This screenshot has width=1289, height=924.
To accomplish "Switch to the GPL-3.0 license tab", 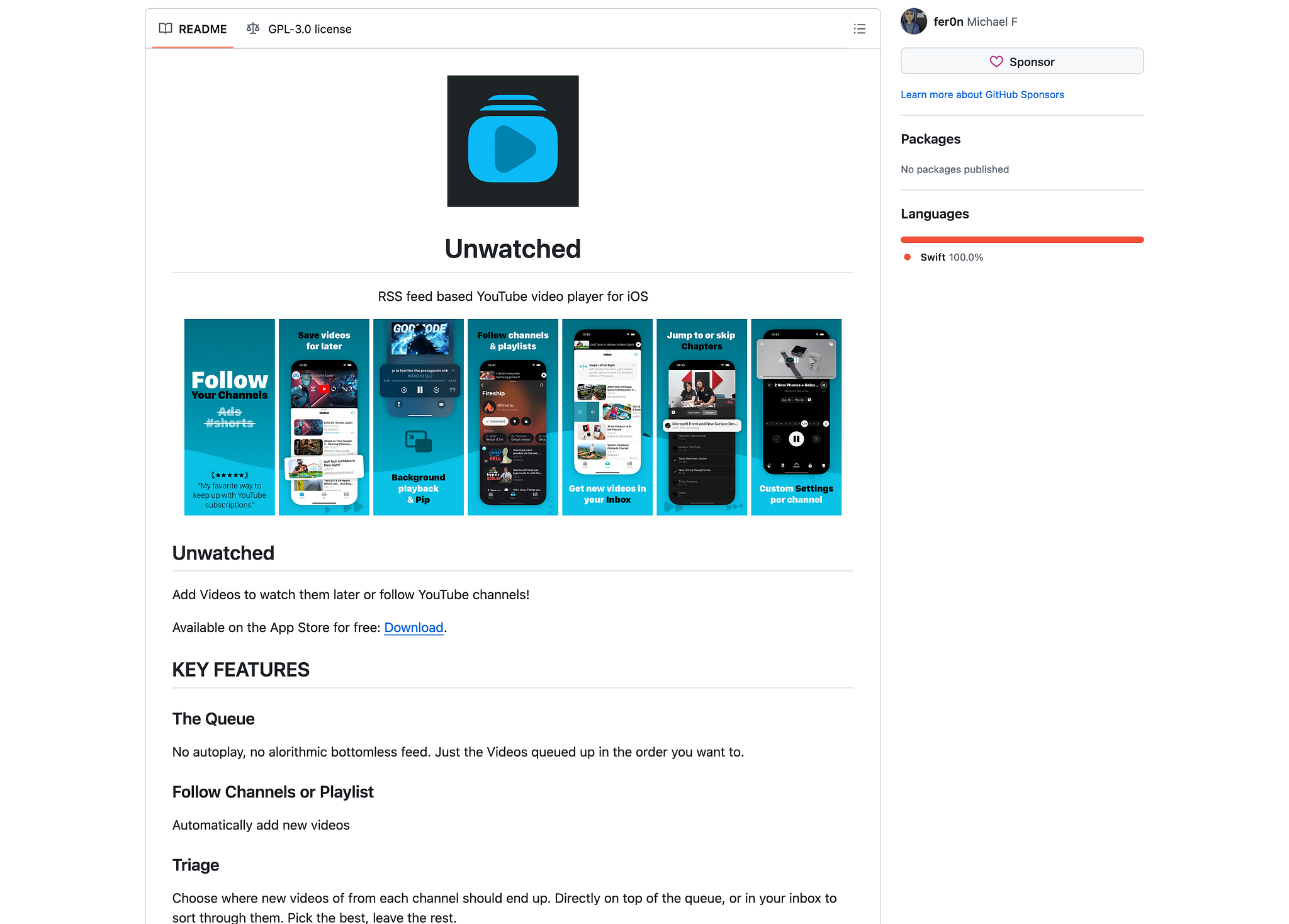I will click(299, 29).
